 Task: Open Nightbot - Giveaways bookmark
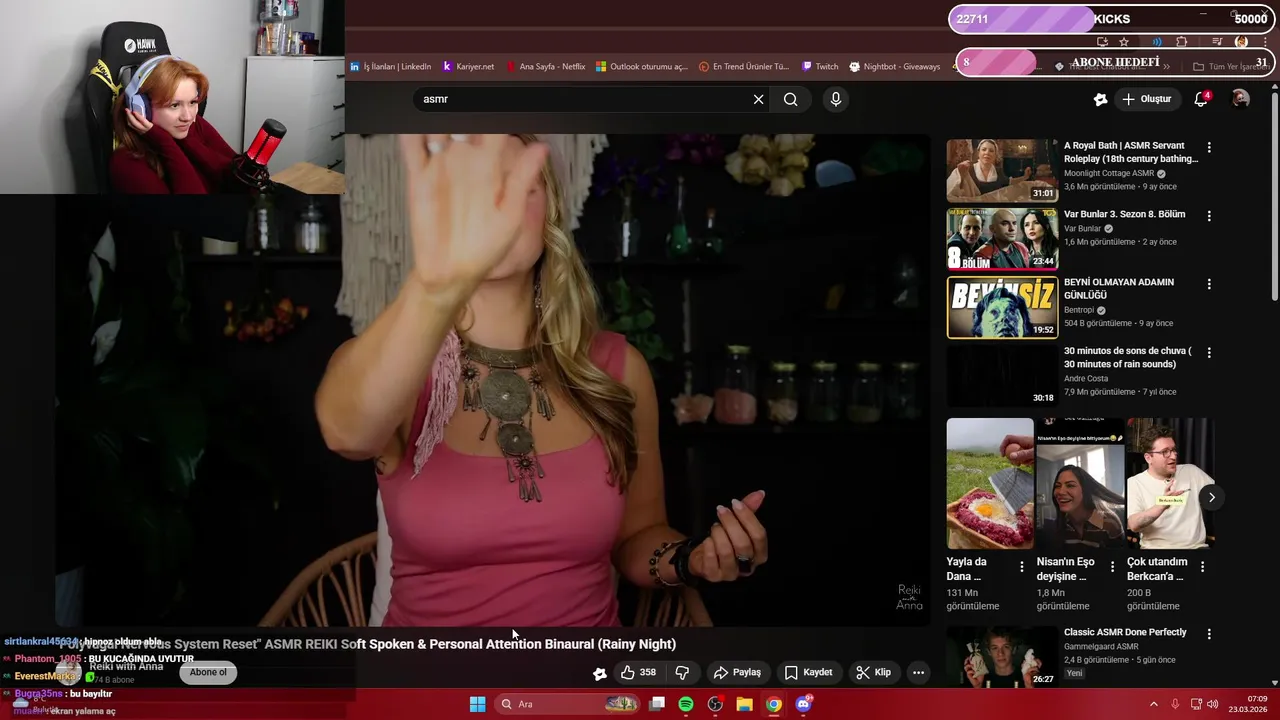click(x=895, y=67)
